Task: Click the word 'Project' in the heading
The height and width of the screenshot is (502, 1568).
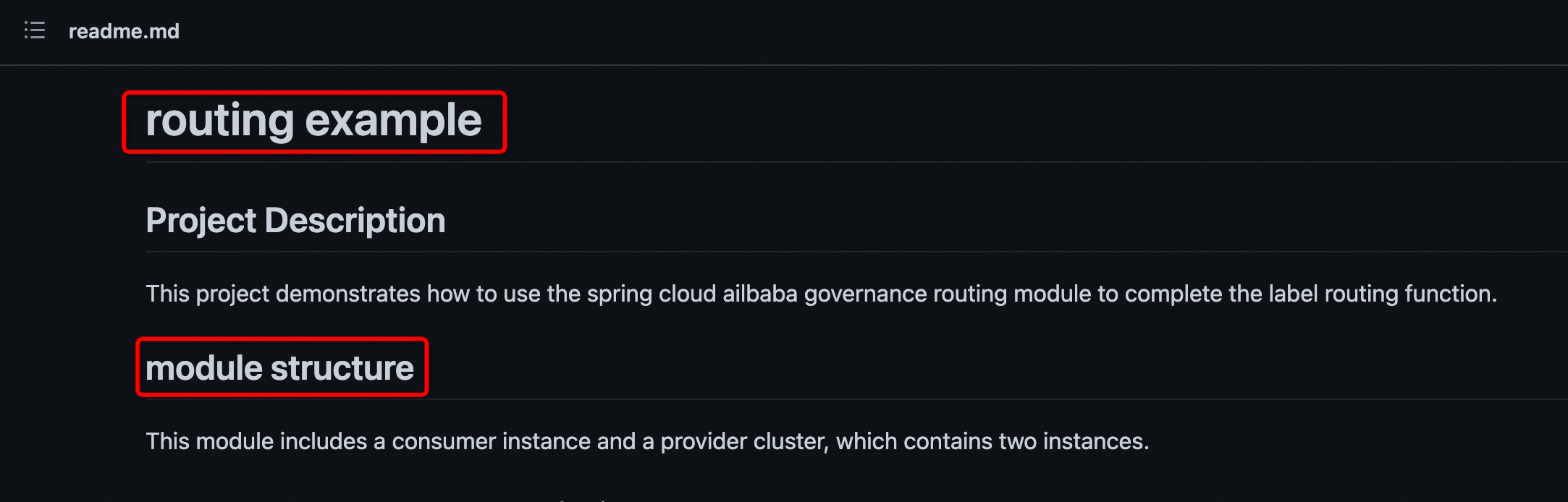Action: [201, 221]
